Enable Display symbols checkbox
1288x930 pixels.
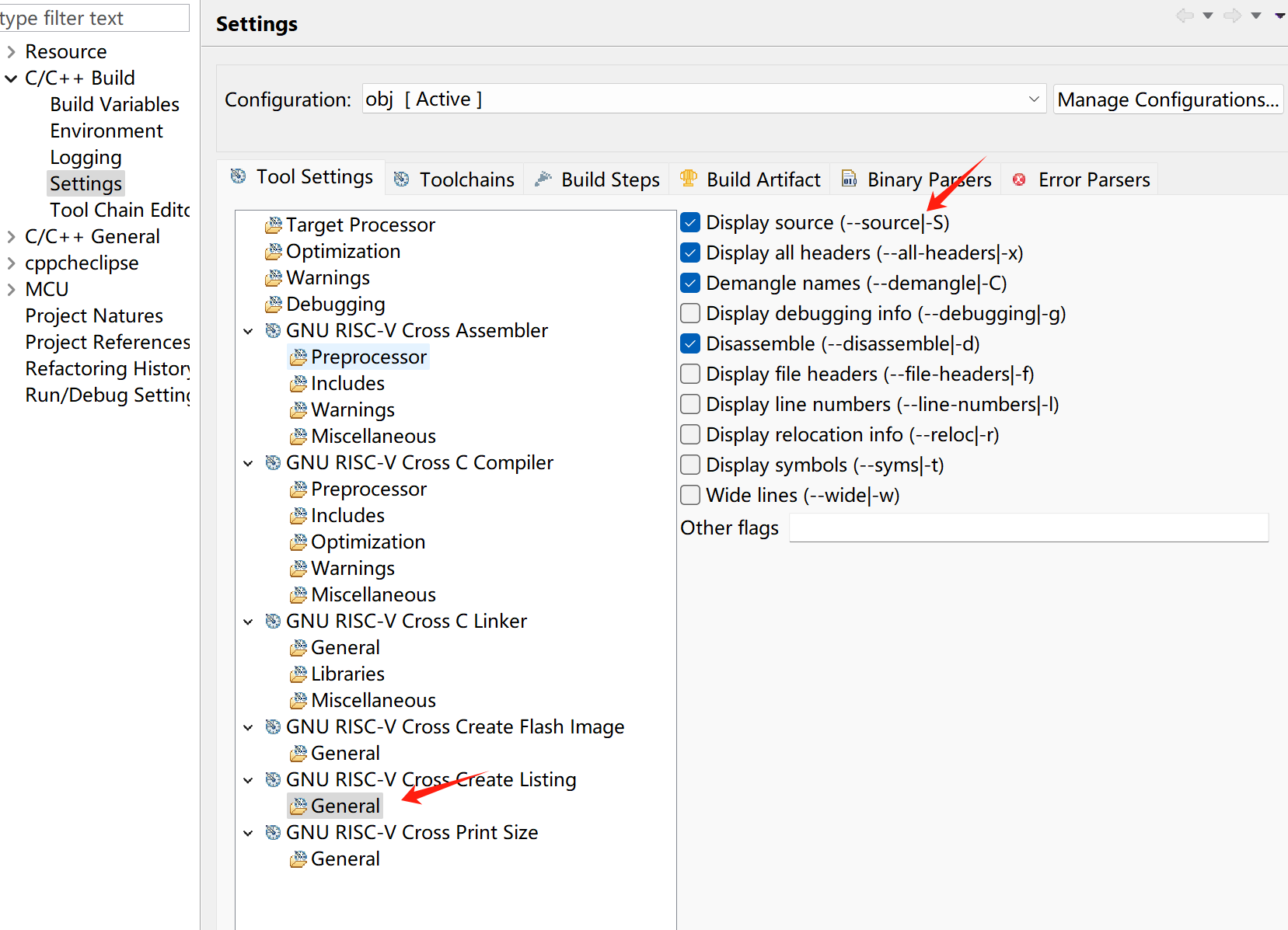click(690, 465)
